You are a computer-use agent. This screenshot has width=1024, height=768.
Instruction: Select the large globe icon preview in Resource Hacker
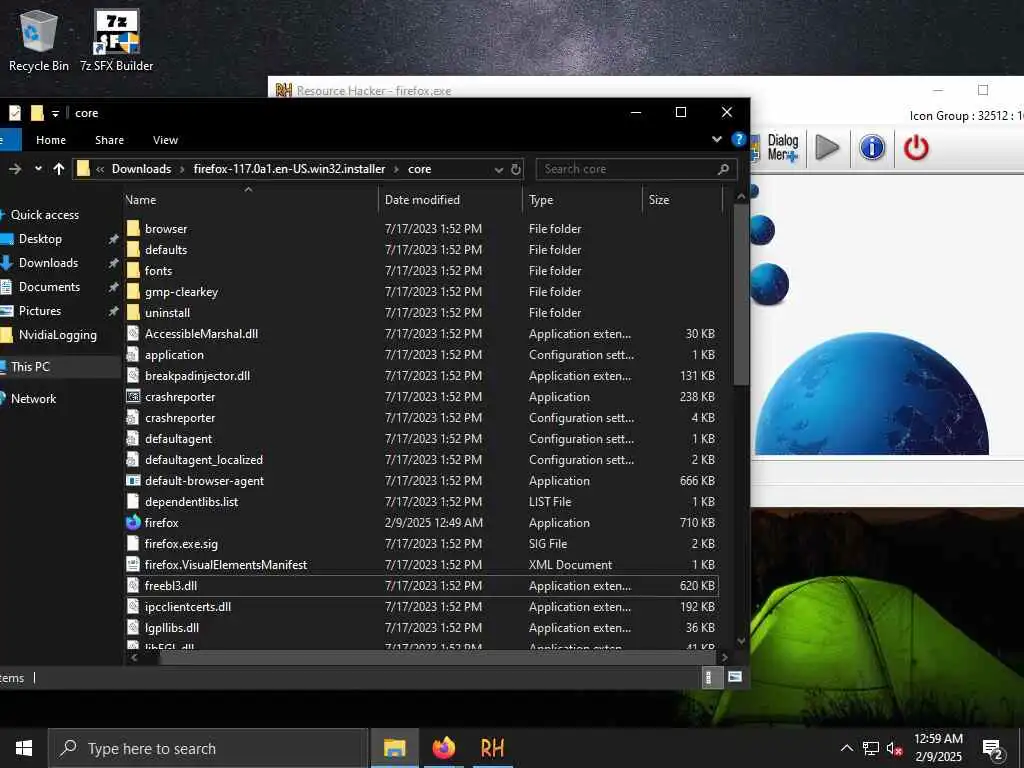(871, 394)
